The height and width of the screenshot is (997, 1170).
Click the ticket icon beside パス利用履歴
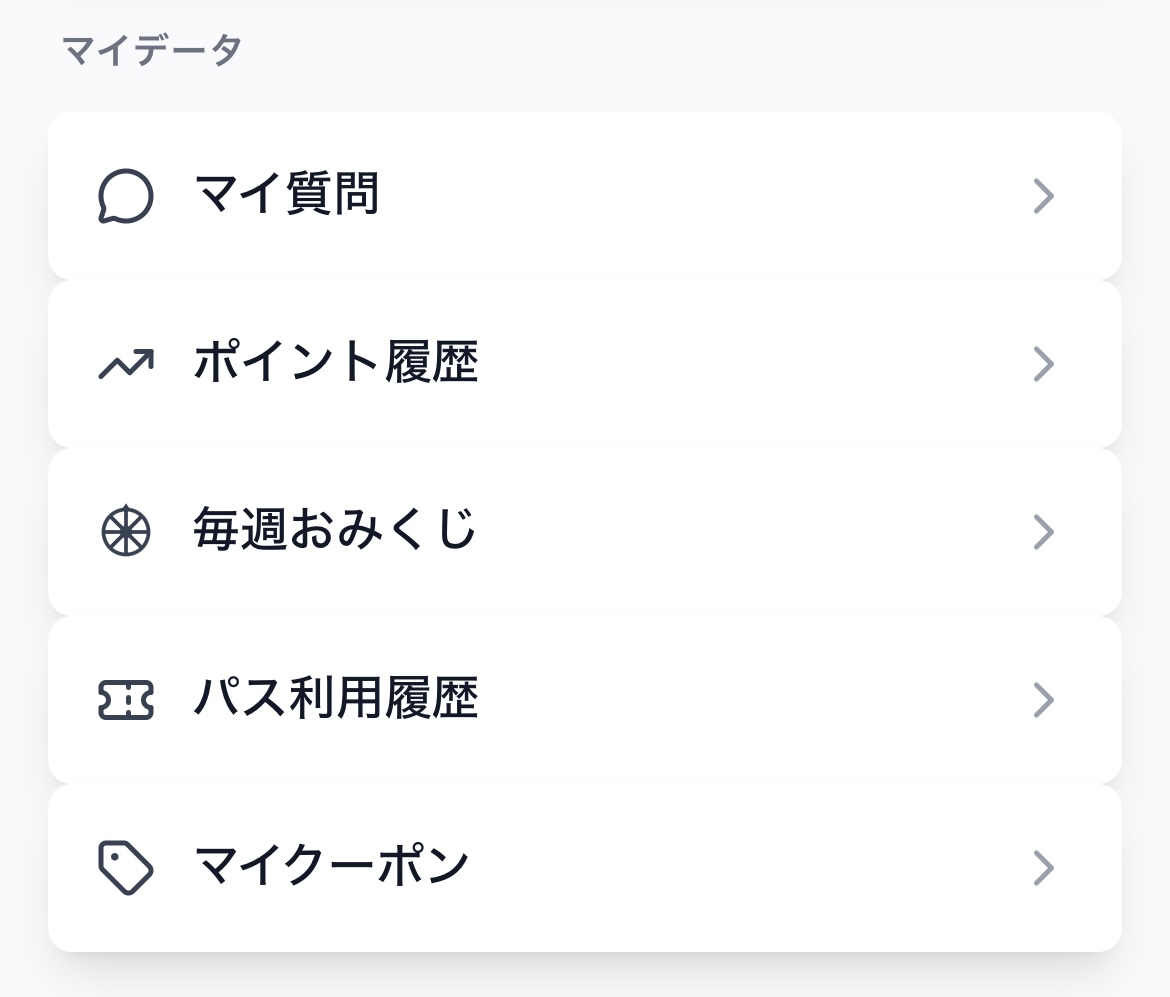pyautogui.click(x=126, y=700)
